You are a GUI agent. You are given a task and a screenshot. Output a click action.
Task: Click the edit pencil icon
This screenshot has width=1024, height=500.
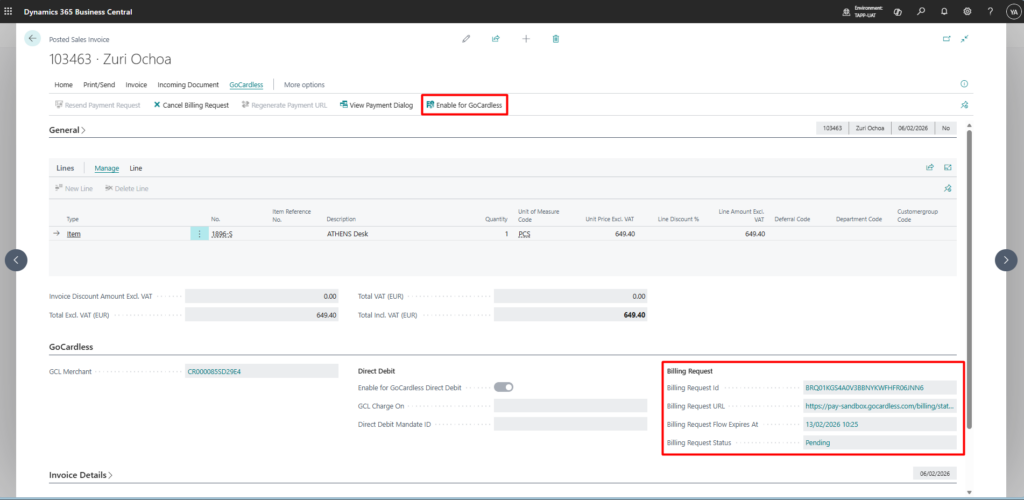click(465, 38)
